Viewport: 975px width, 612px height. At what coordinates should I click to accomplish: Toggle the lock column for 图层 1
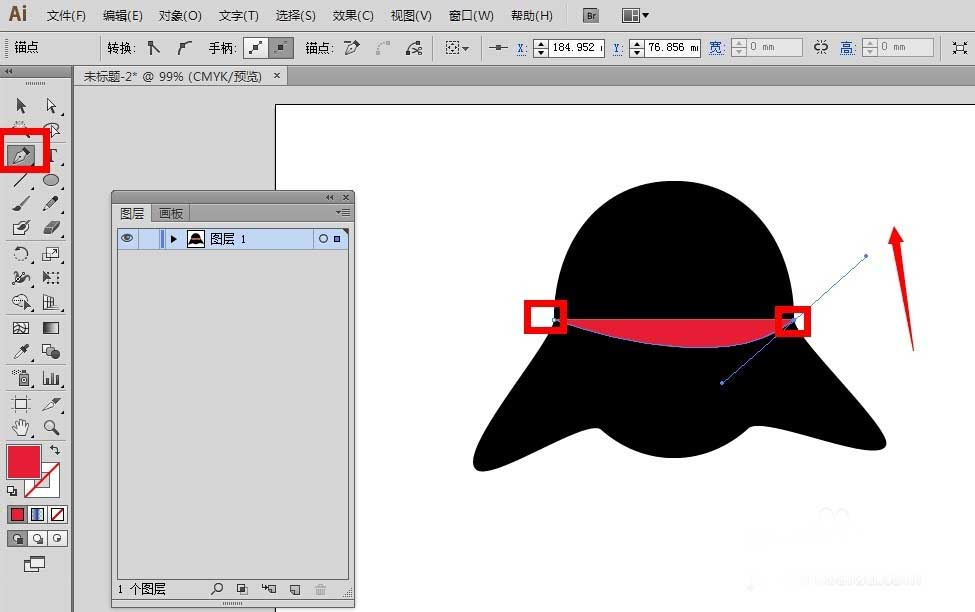[148, 239]
